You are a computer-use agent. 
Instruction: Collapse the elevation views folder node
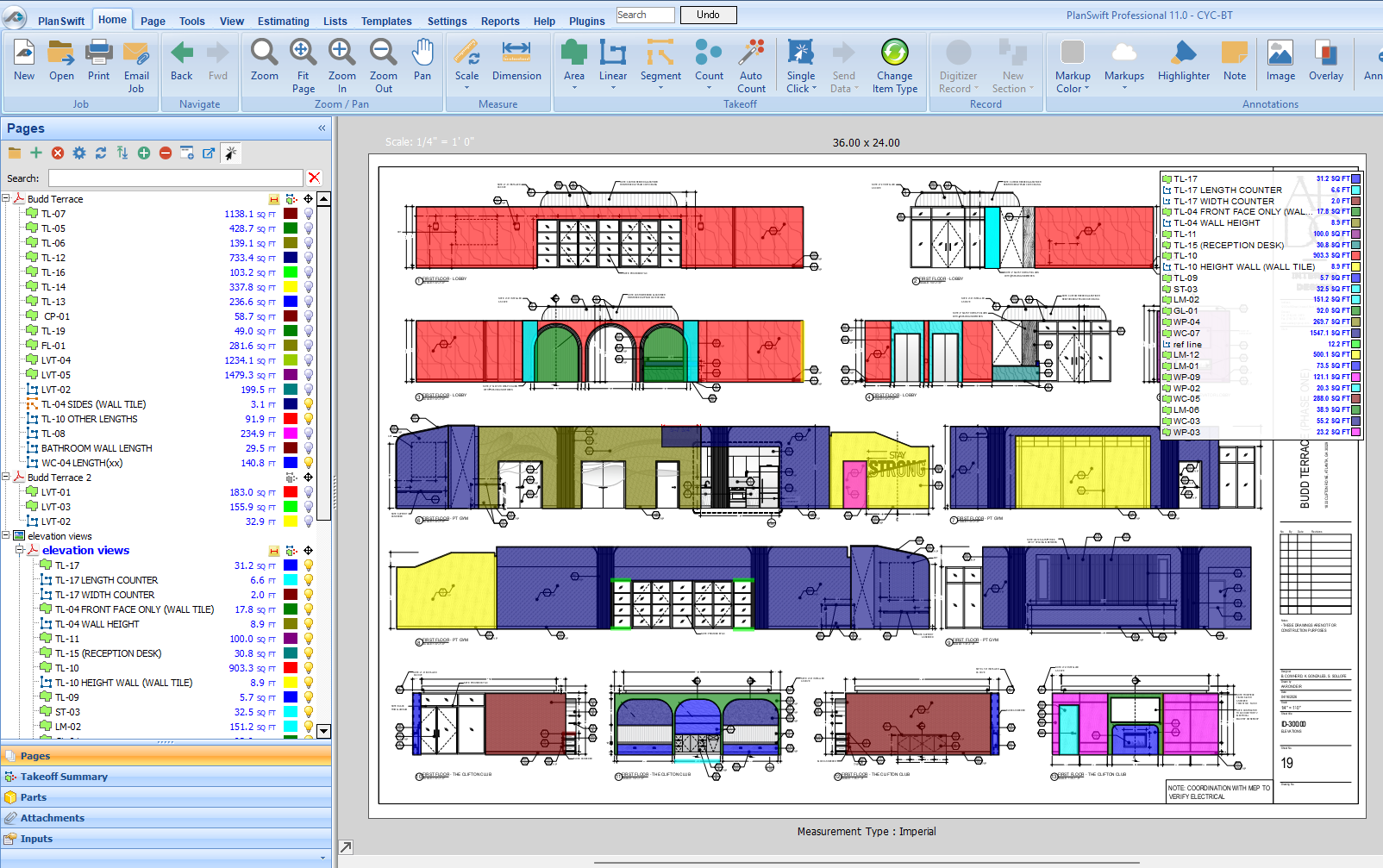click(x=6, y=535)
